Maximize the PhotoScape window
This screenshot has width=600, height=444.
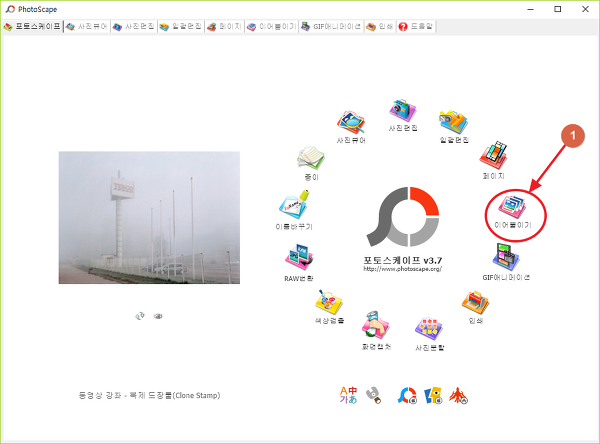[558, 9]
